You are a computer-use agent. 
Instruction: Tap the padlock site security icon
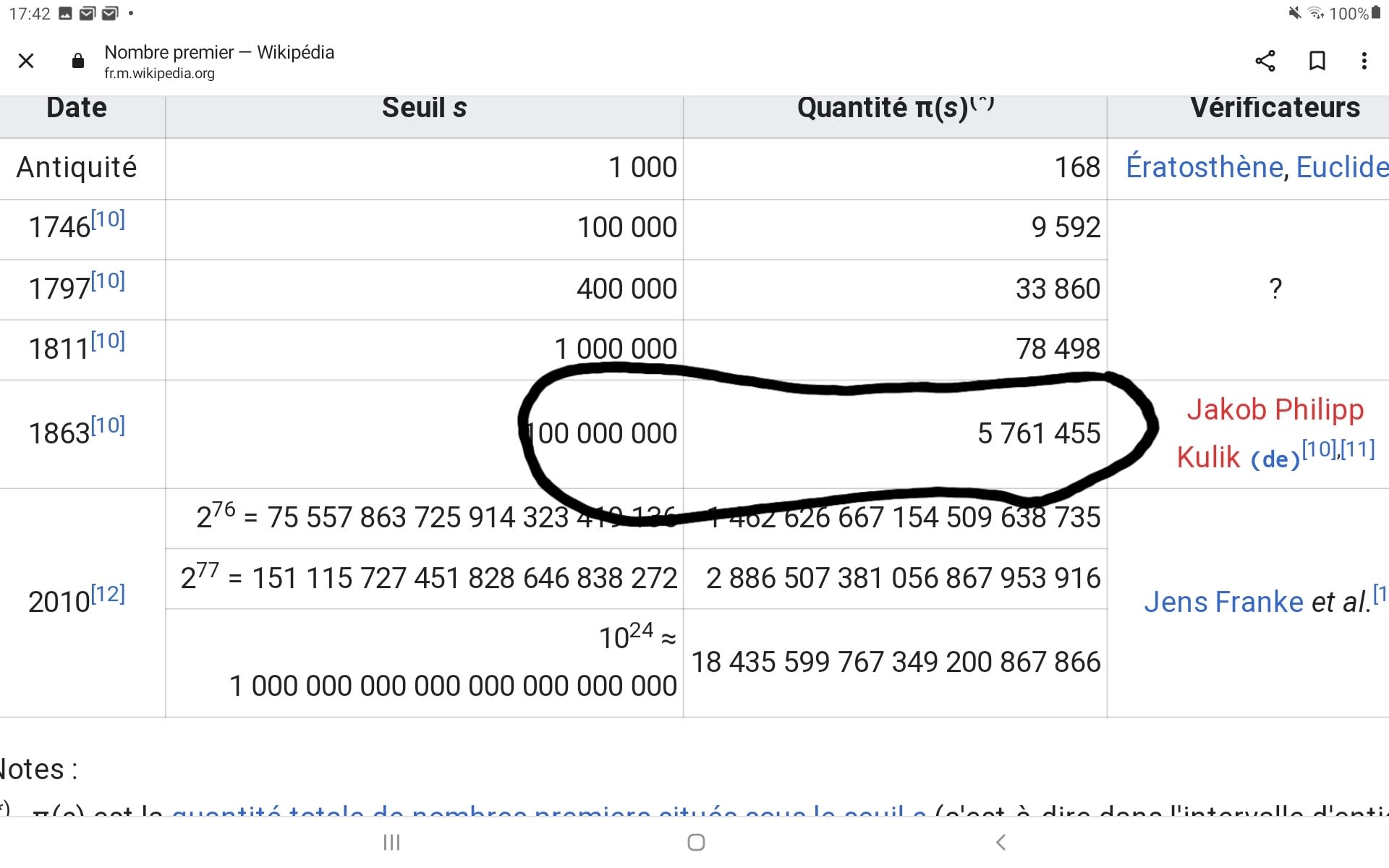[78, 61]
